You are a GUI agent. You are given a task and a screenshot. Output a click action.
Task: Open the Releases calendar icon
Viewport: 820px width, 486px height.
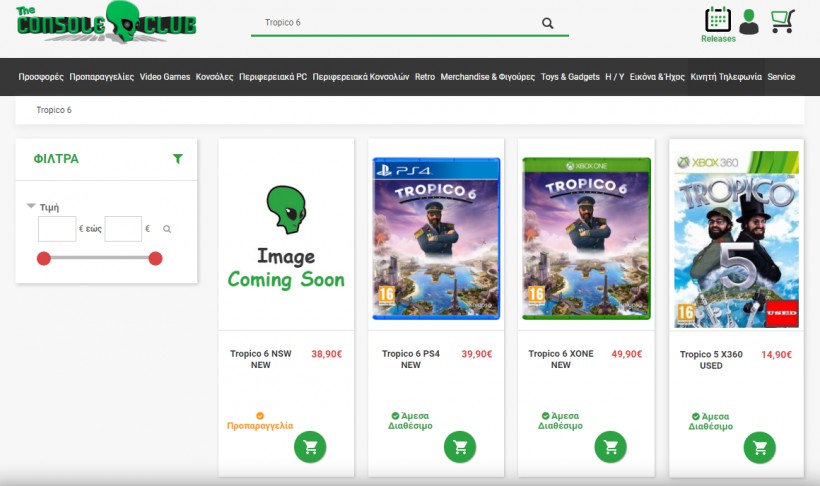click(x=718, y=20)
